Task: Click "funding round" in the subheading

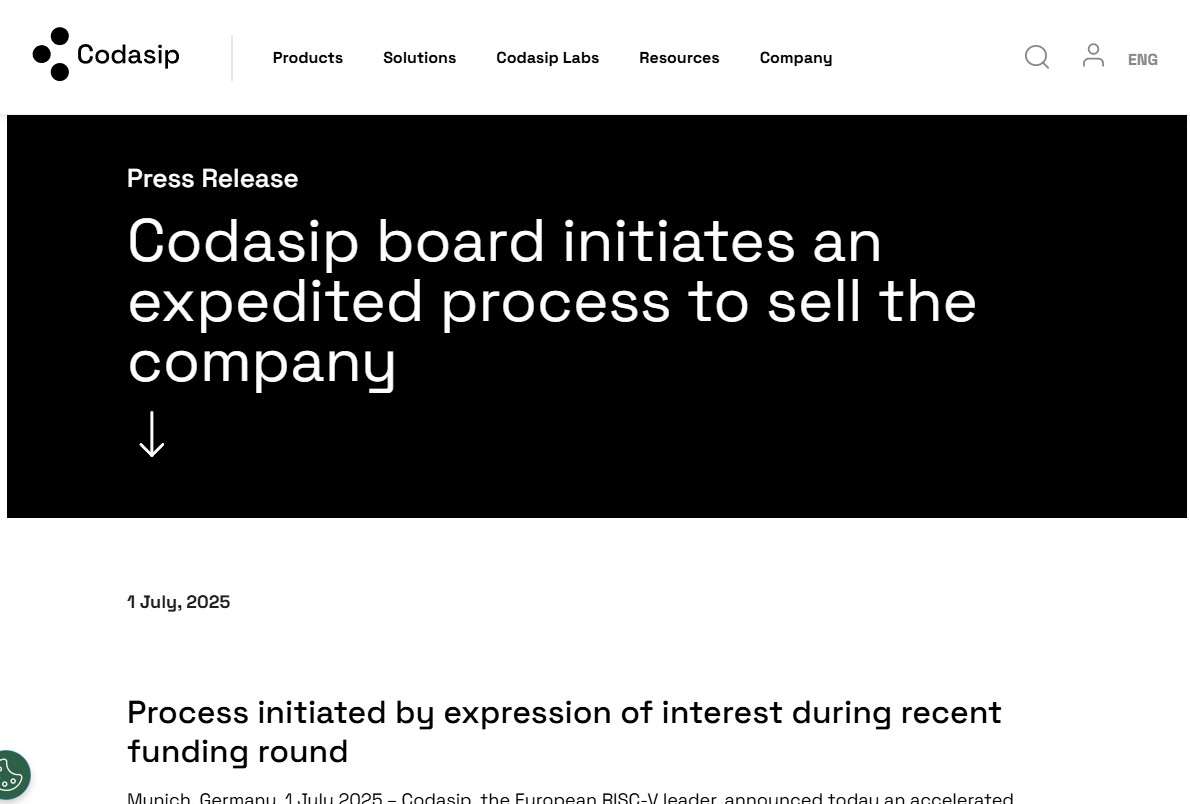Action: [237, 751]
